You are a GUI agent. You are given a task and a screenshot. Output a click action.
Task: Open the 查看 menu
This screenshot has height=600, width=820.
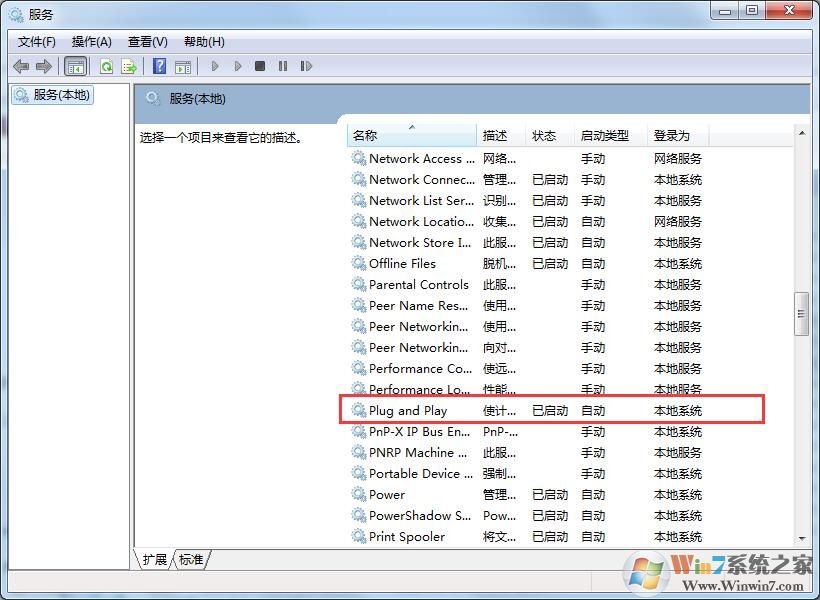[146, 41]
